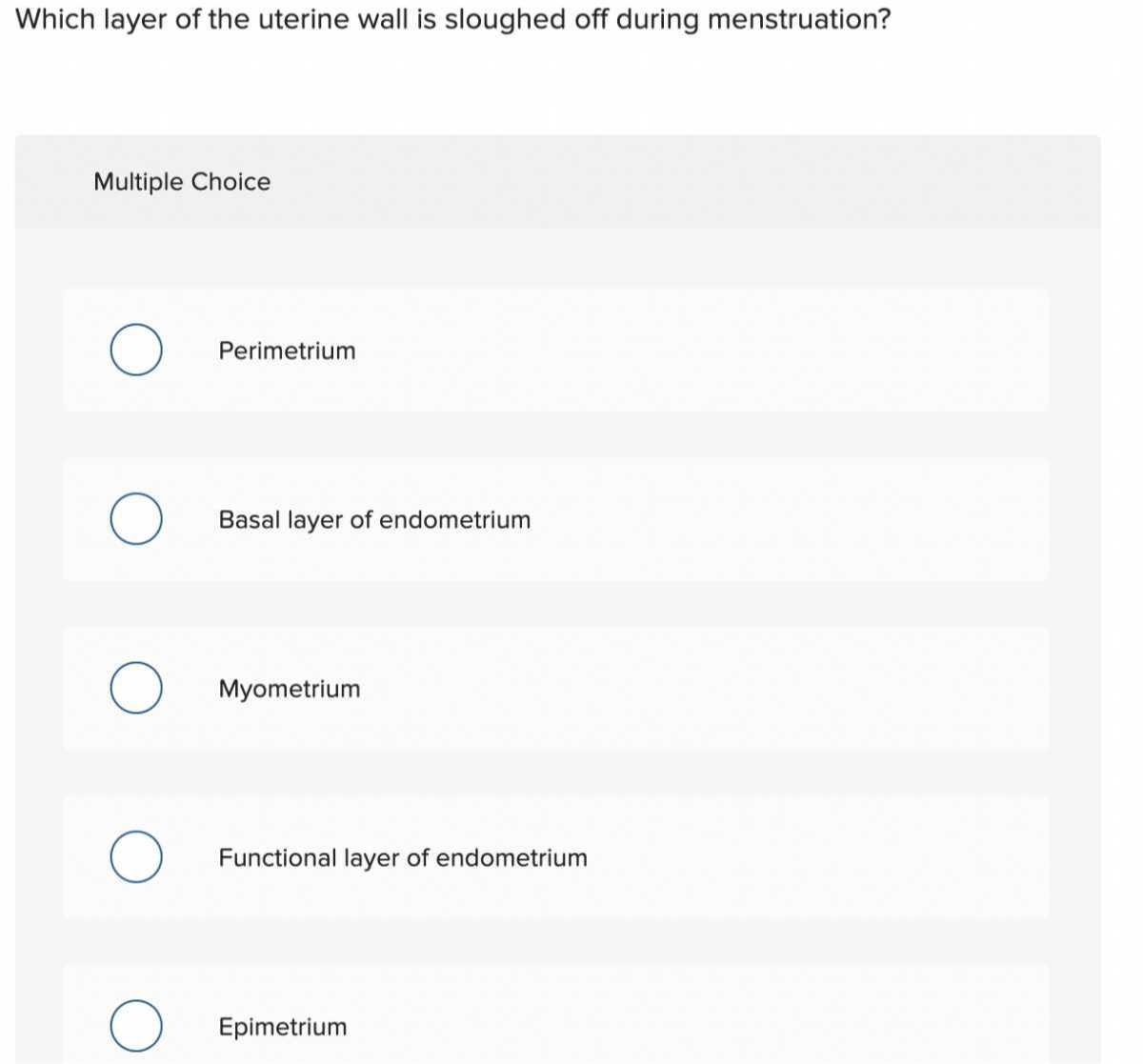Select the Epimetrium radio button
This screenshot has width=1143, height=1064.
pyautogui.click(x=136, y=1026)
